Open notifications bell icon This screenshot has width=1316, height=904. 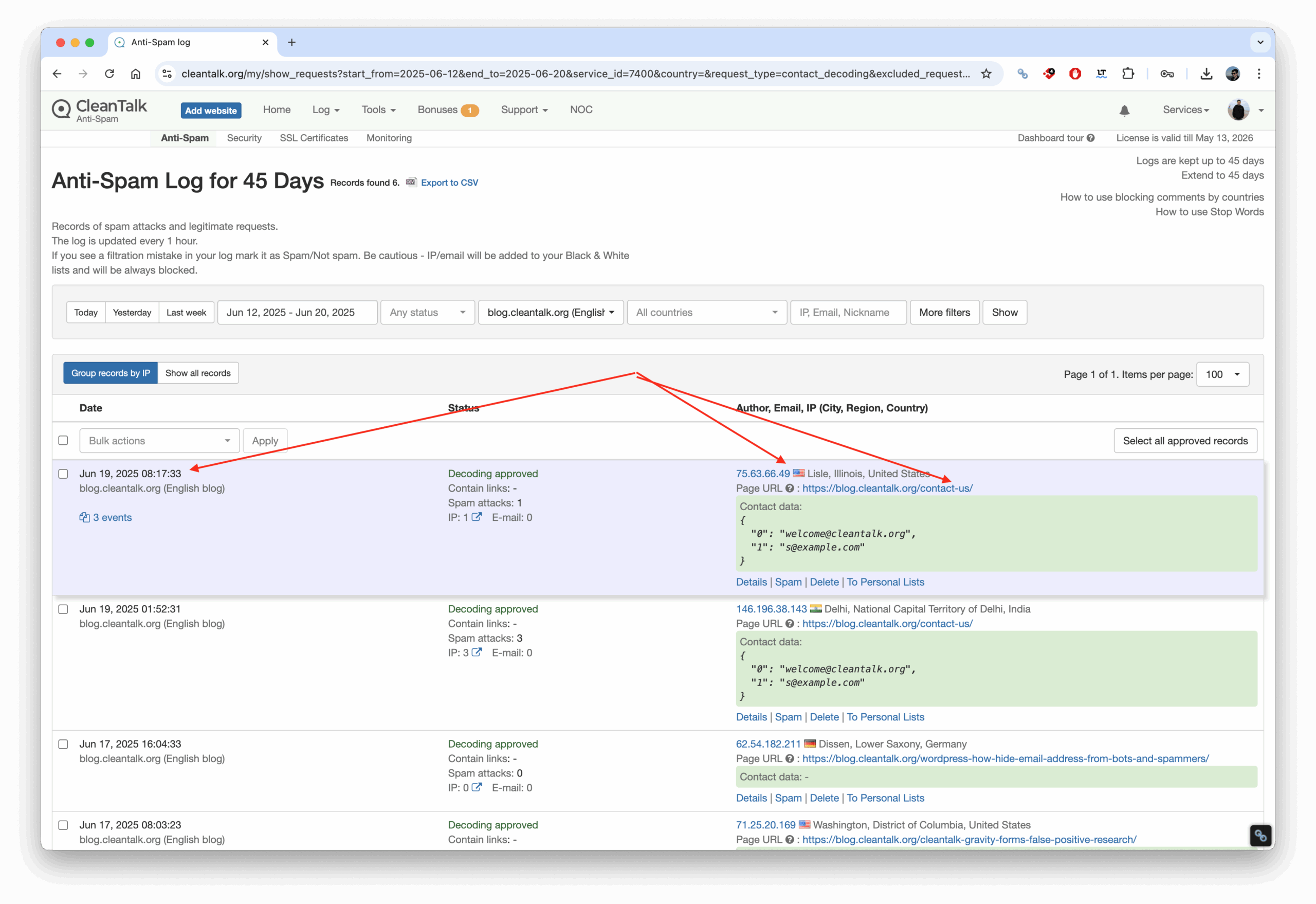pos(1124,111)
